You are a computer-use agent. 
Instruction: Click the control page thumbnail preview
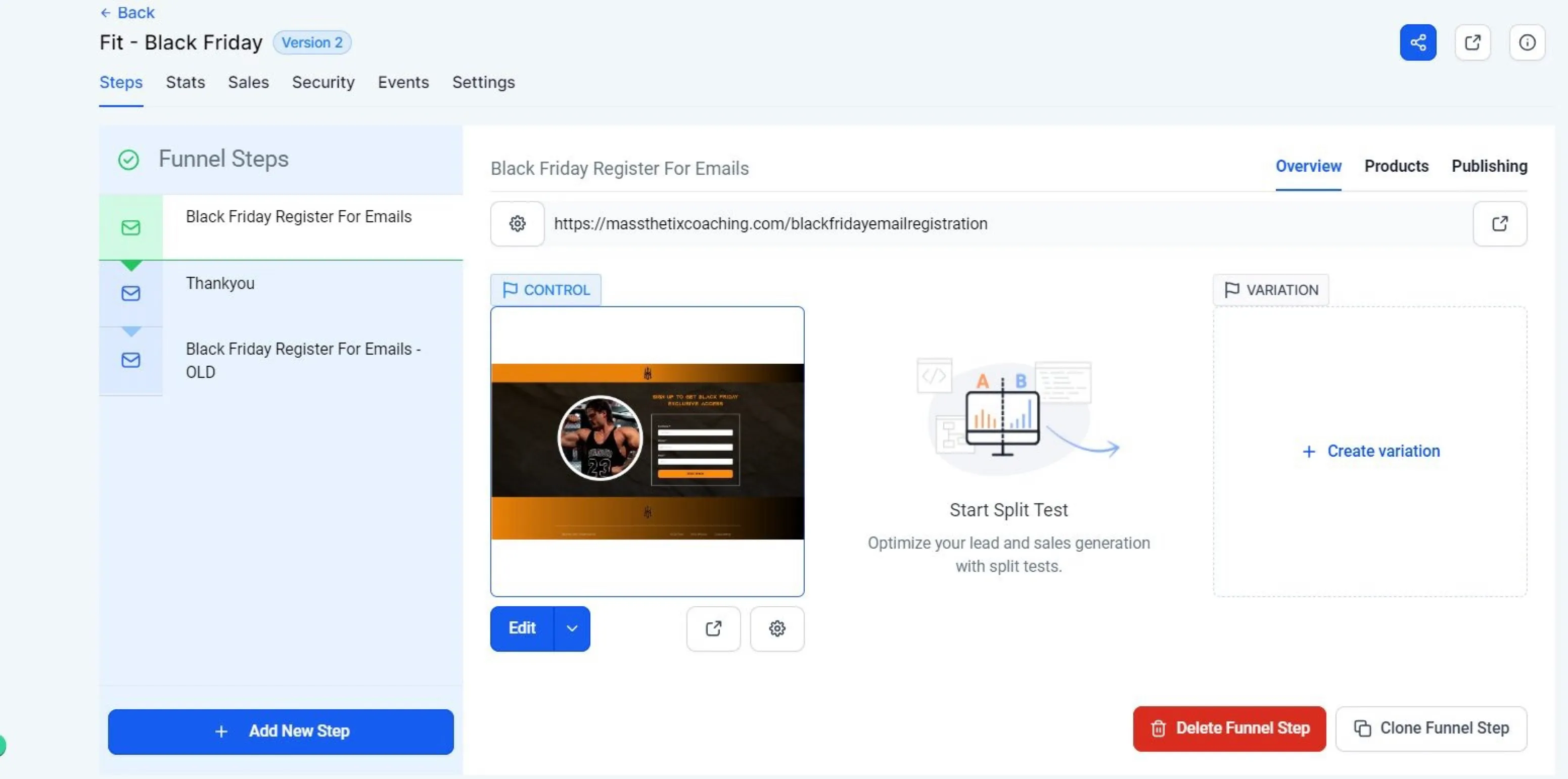coord(647,451)
